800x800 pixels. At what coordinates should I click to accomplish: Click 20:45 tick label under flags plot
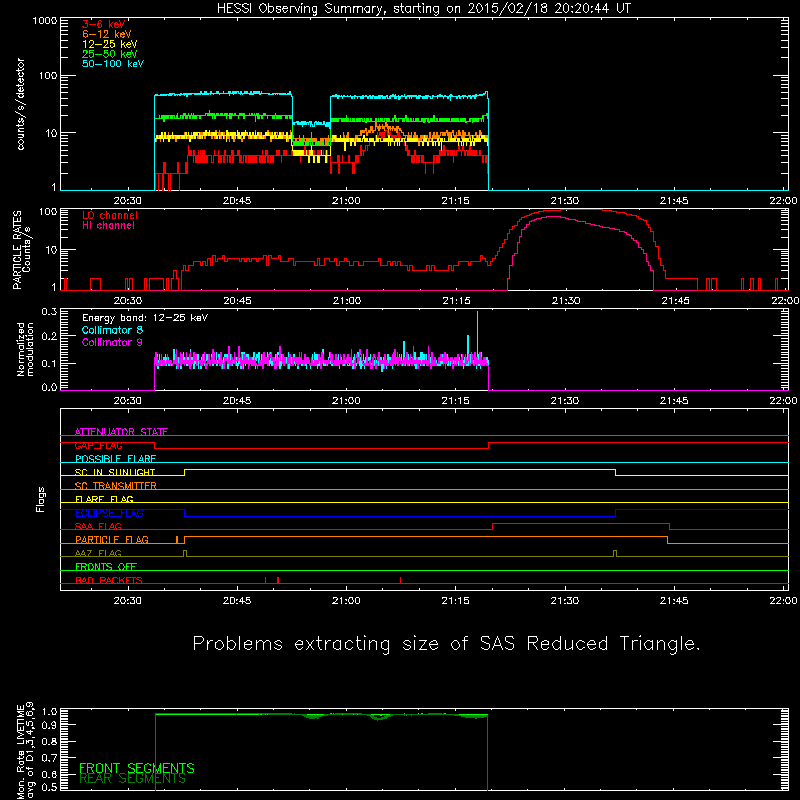pyautogui.click(x=237, y=601)
